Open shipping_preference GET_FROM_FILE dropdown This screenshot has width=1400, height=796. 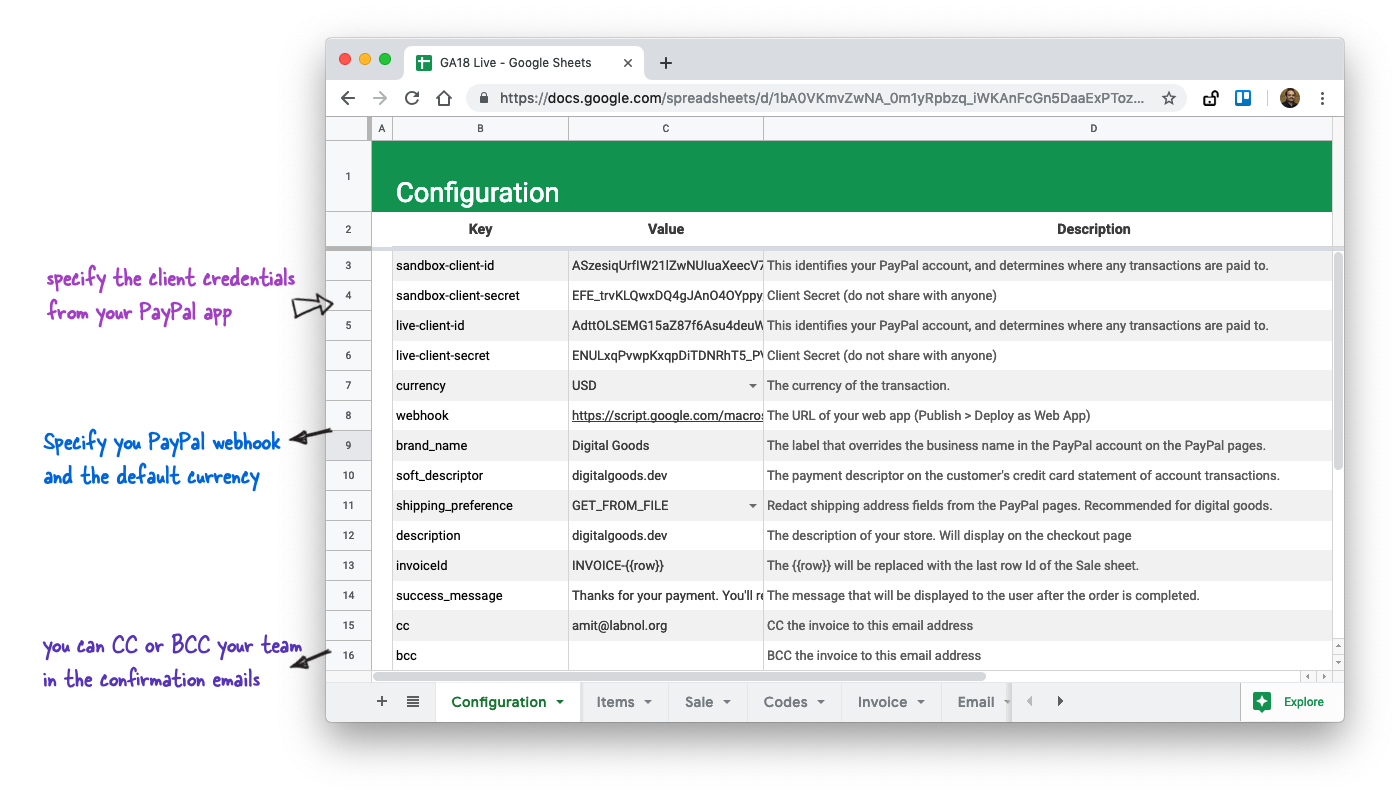tap(753, 506)
